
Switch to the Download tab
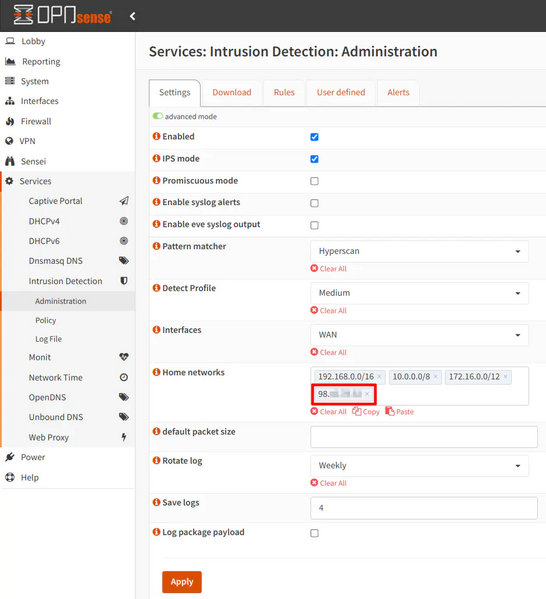[232, 92]
